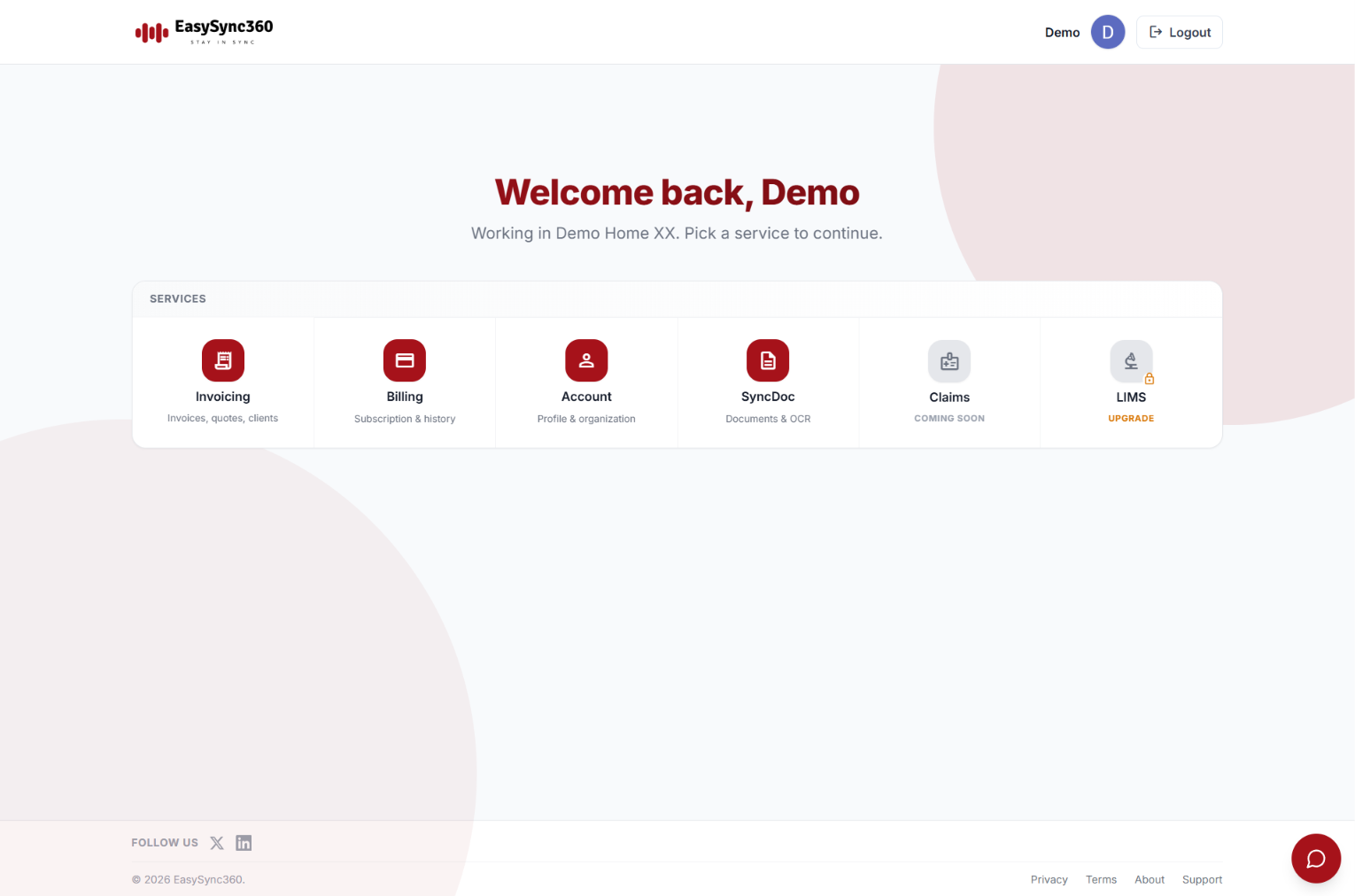The image size is (1355, 896).
Task: Click the Account label
Action: tap(586, 397)
